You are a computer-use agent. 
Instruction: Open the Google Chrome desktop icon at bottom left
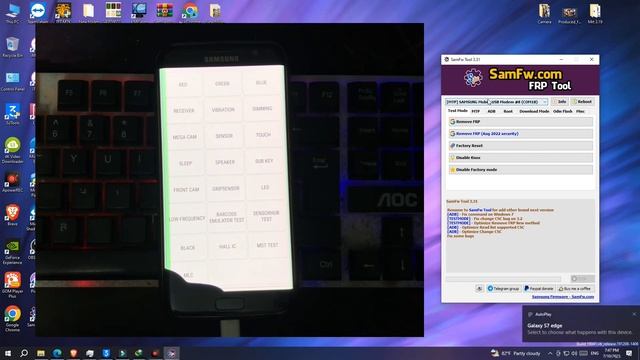(12, 319)
